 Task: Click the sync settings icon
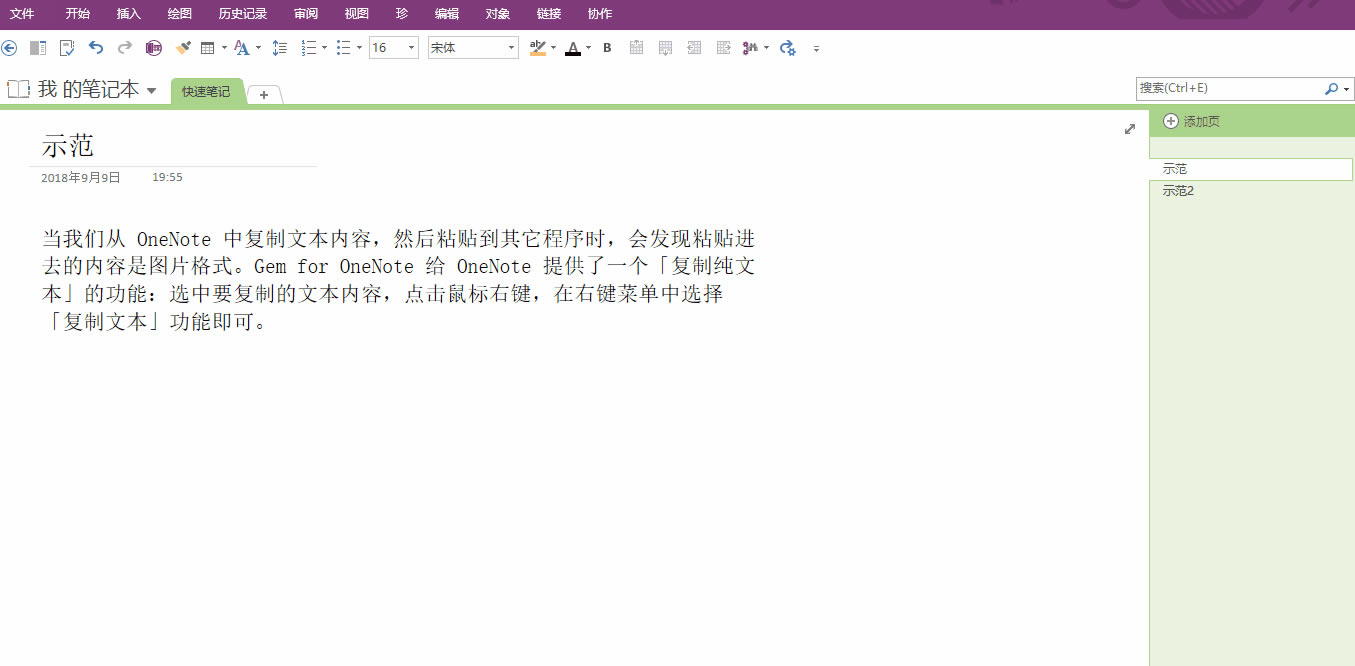(786, 47)
